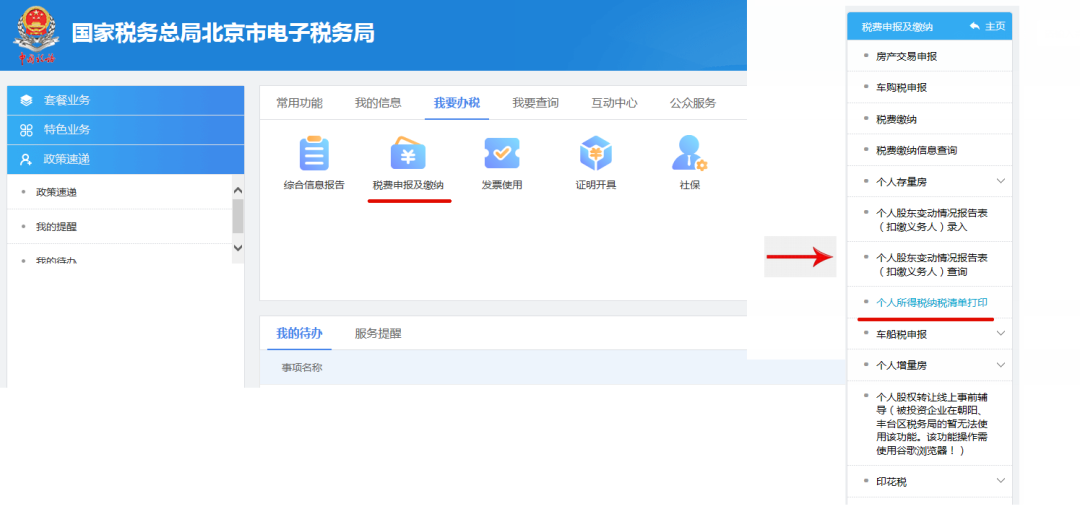Switch to the 我的信息 tab
Viewport: 1080px width, 509px height.
[x=378, y=103]
